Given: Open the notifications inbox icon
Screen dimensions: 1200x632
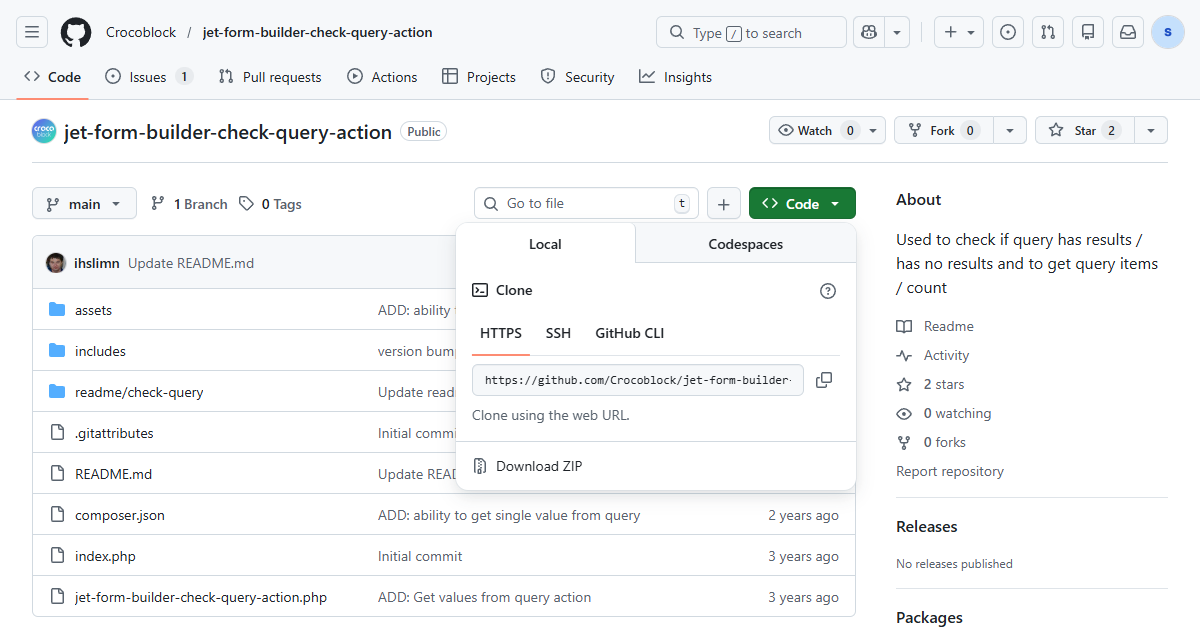Looking at the screenshot, I should click(1128, 32).
